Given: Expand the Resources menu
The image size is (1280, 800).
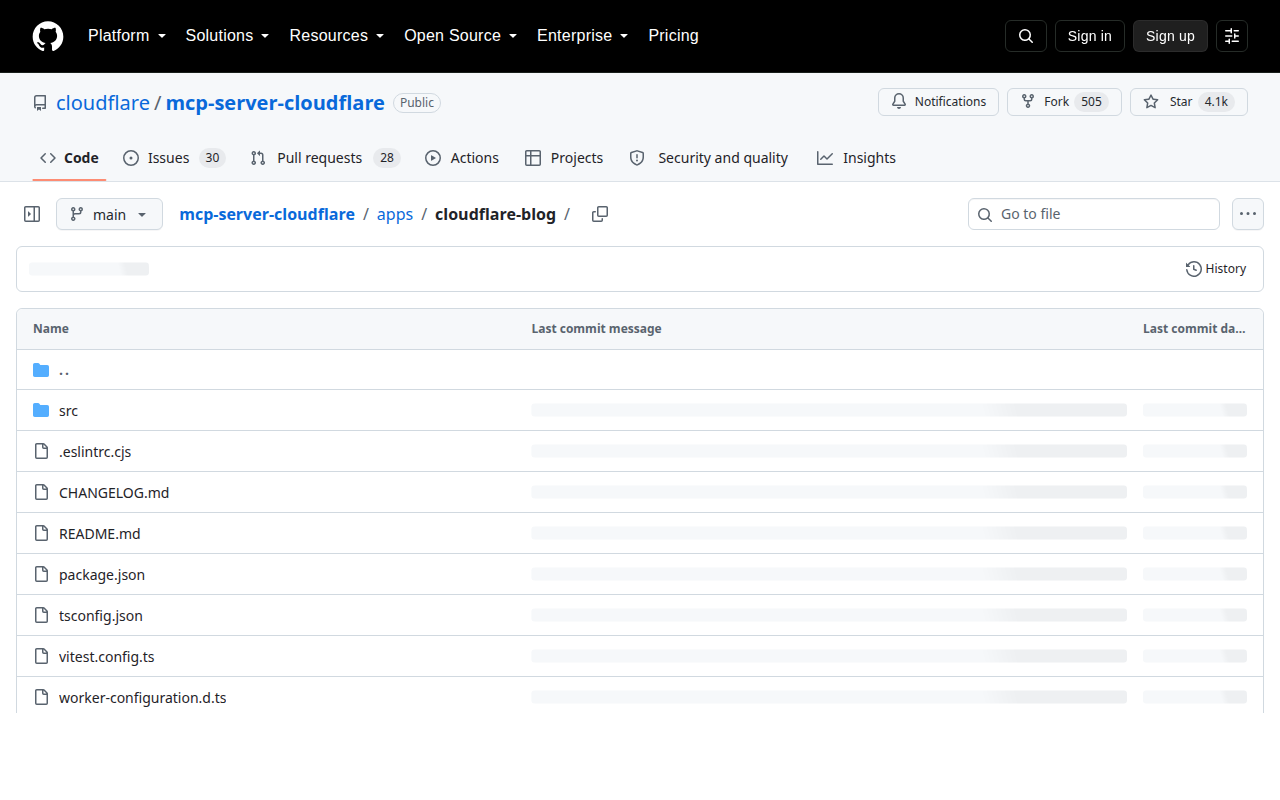Looking at the screenshot, I should point(337,36).
